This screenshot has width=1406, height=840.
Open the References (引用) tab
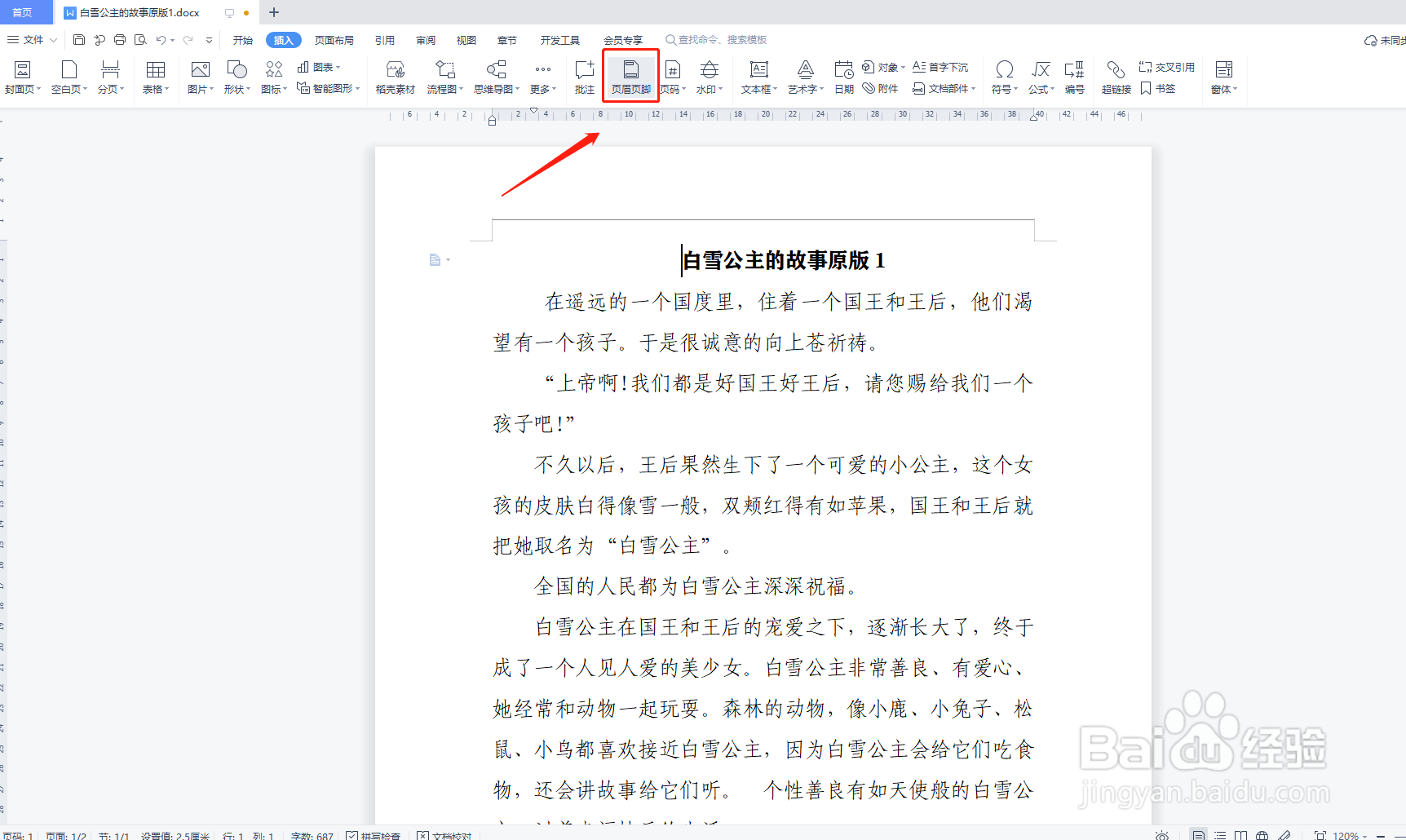click(x=385, y=40)
